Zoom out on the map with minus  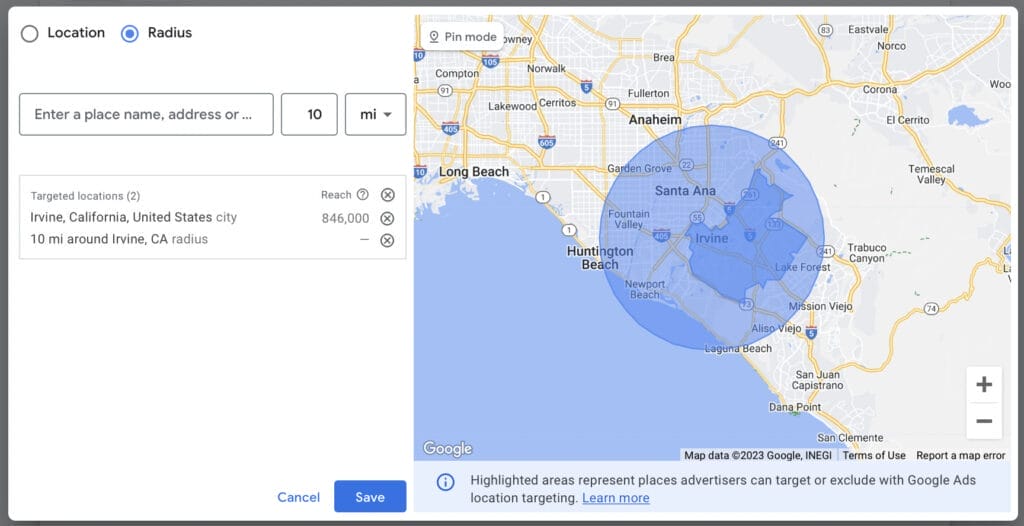(x=984, y=421)
